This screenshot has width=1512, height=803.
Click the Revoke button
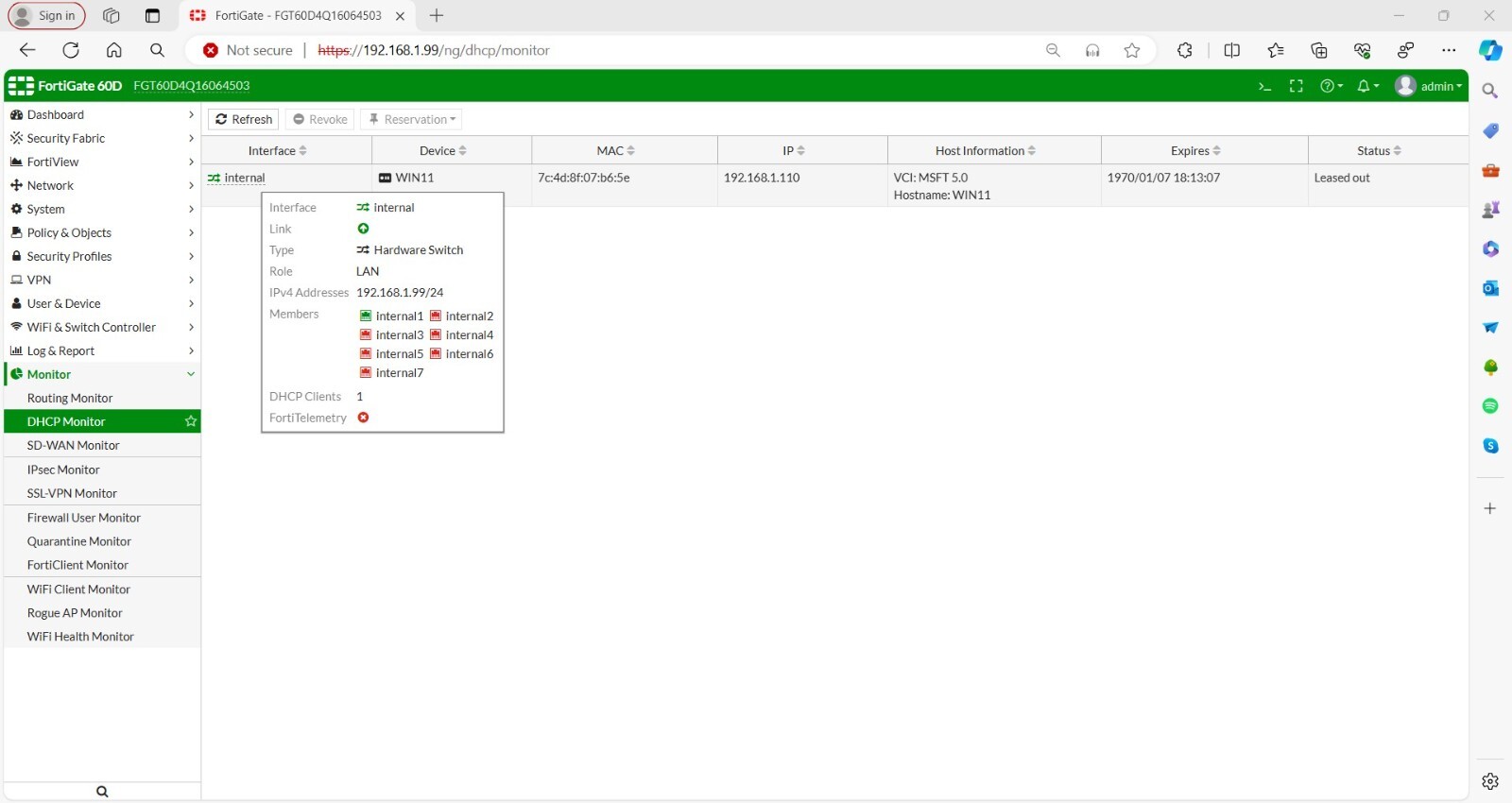click(320, 119)
